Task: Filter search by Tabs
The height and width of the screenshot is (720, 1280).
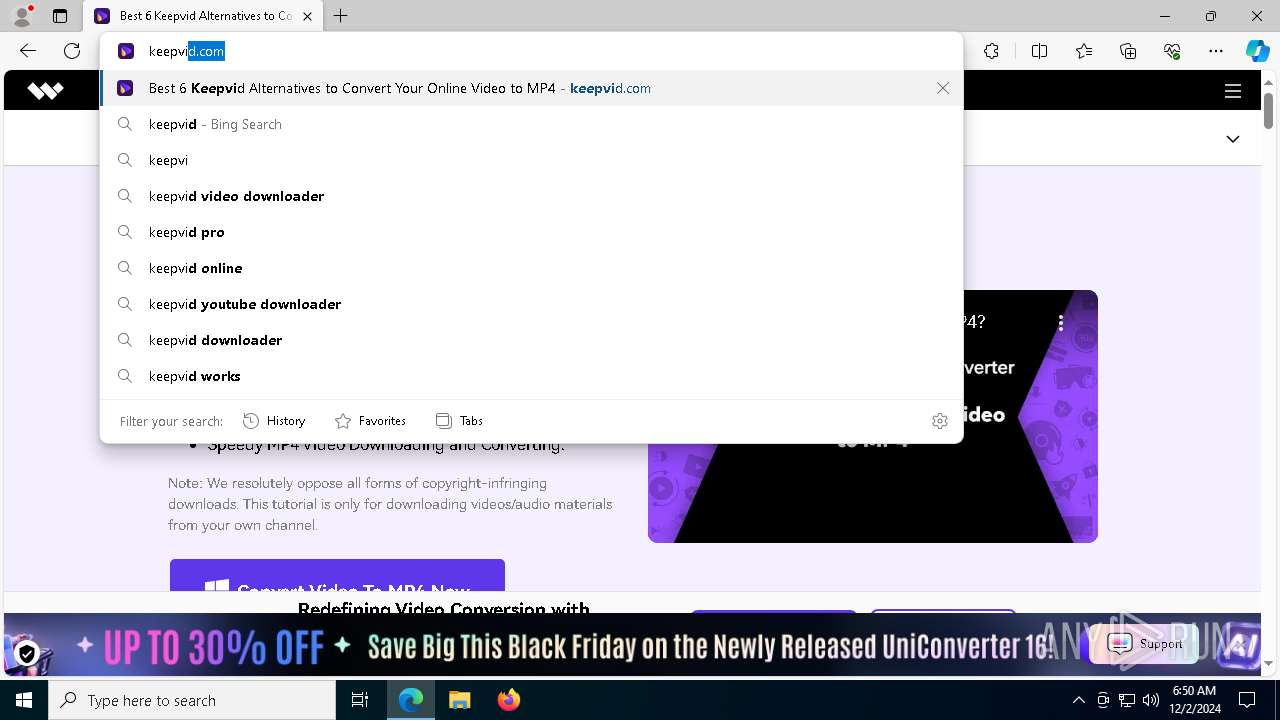Action: 460,421
